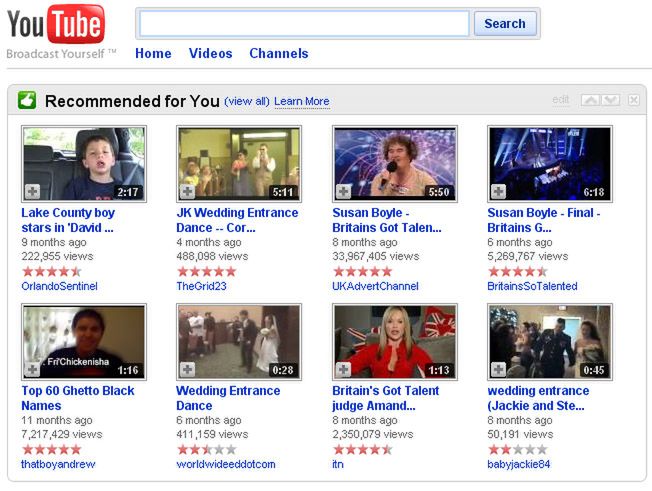652x491 pixels.
Task: Open BritainsSoTalented channel link
Action: pyautogui.click(x=533, y=286)
